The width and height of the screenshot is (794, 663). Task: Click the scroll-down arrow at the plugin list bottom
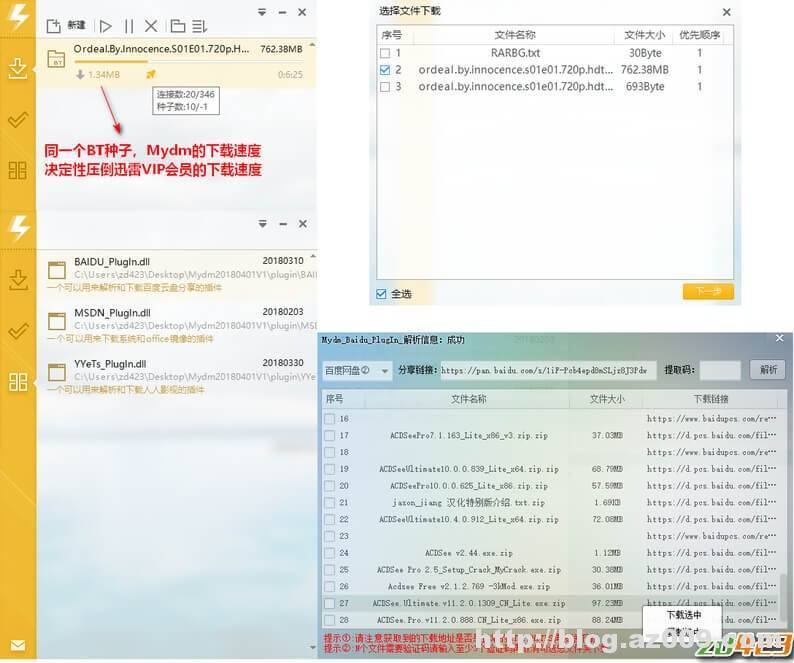(313, 647)
